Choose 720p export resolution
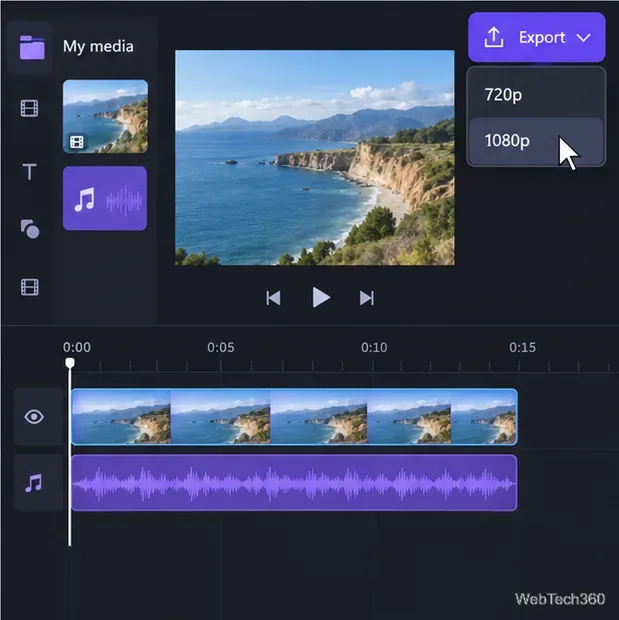Screen dimensions: 619x620 (x=536, y=95)
